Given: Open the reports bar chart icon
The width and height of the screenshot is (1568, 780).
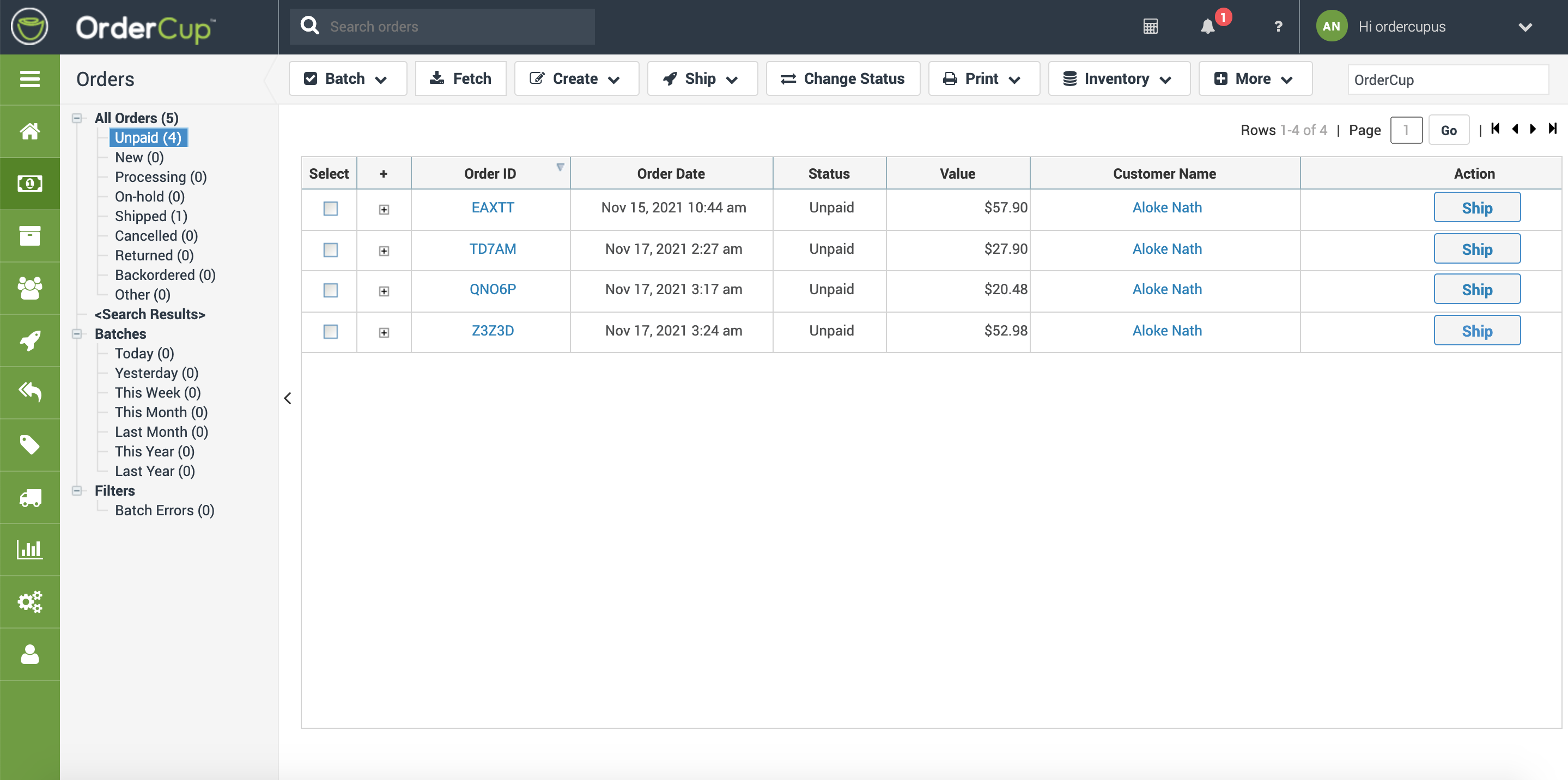Looking at the screenshot, I should point(30,550).
